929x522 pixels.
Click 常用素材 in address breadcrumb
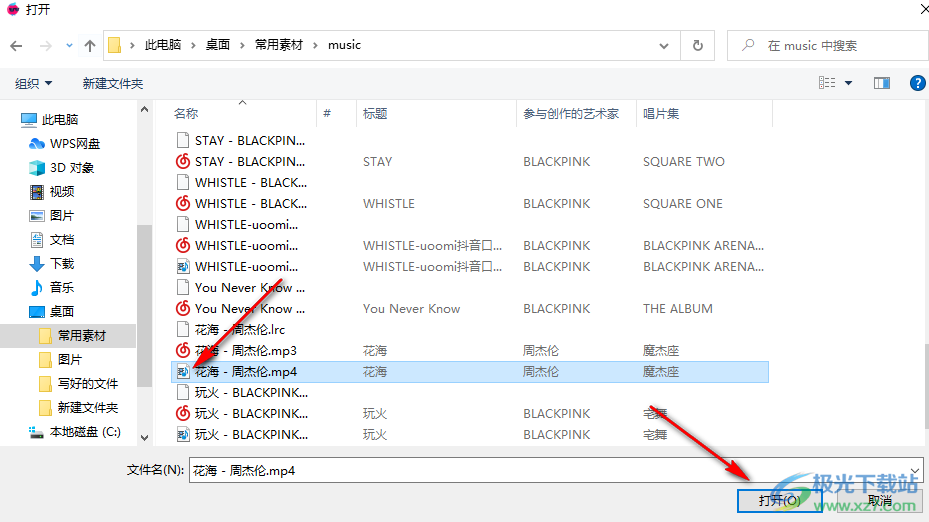pos(278,45)
